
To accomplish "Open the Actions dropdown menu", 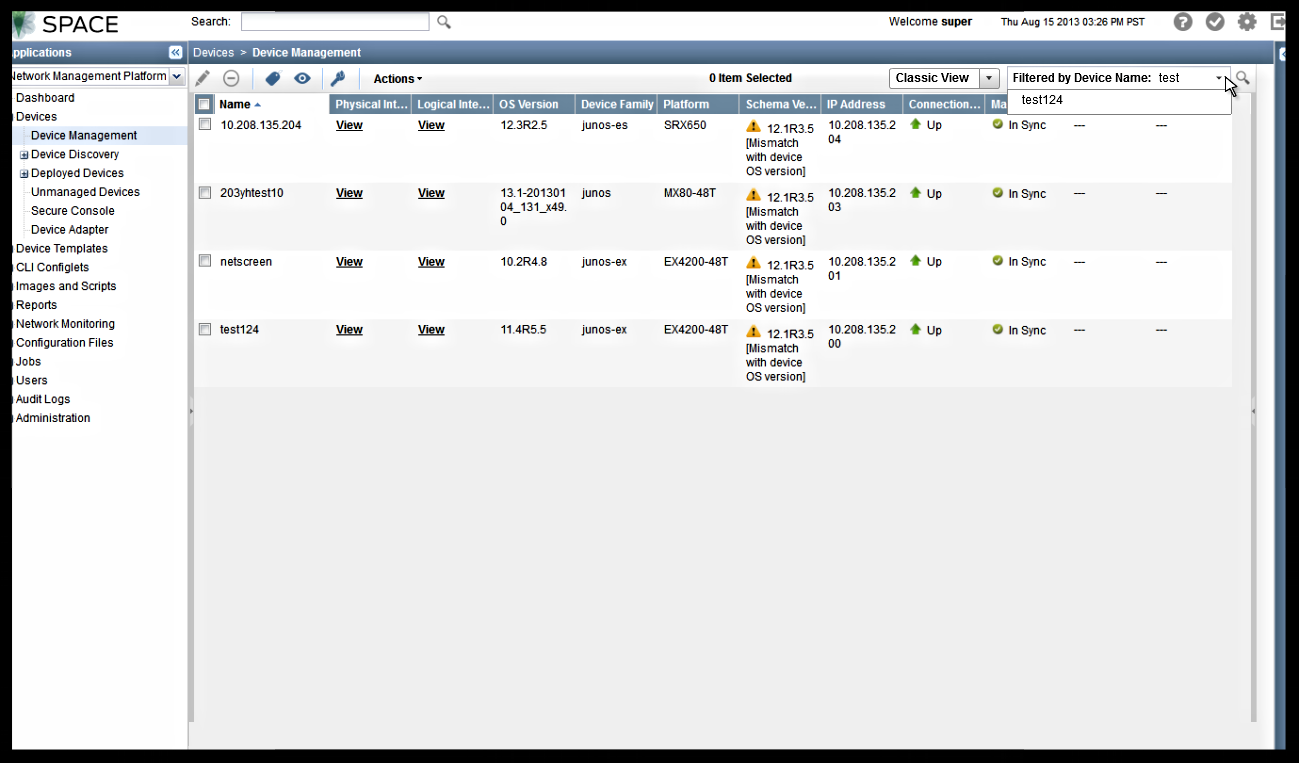I will click(x=397, y=79).
